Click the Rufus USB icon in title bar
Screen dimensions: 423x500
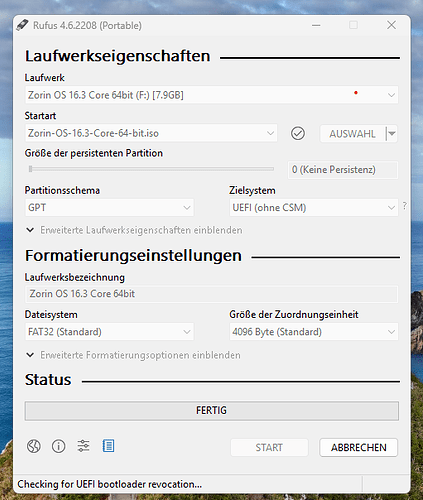22,25
